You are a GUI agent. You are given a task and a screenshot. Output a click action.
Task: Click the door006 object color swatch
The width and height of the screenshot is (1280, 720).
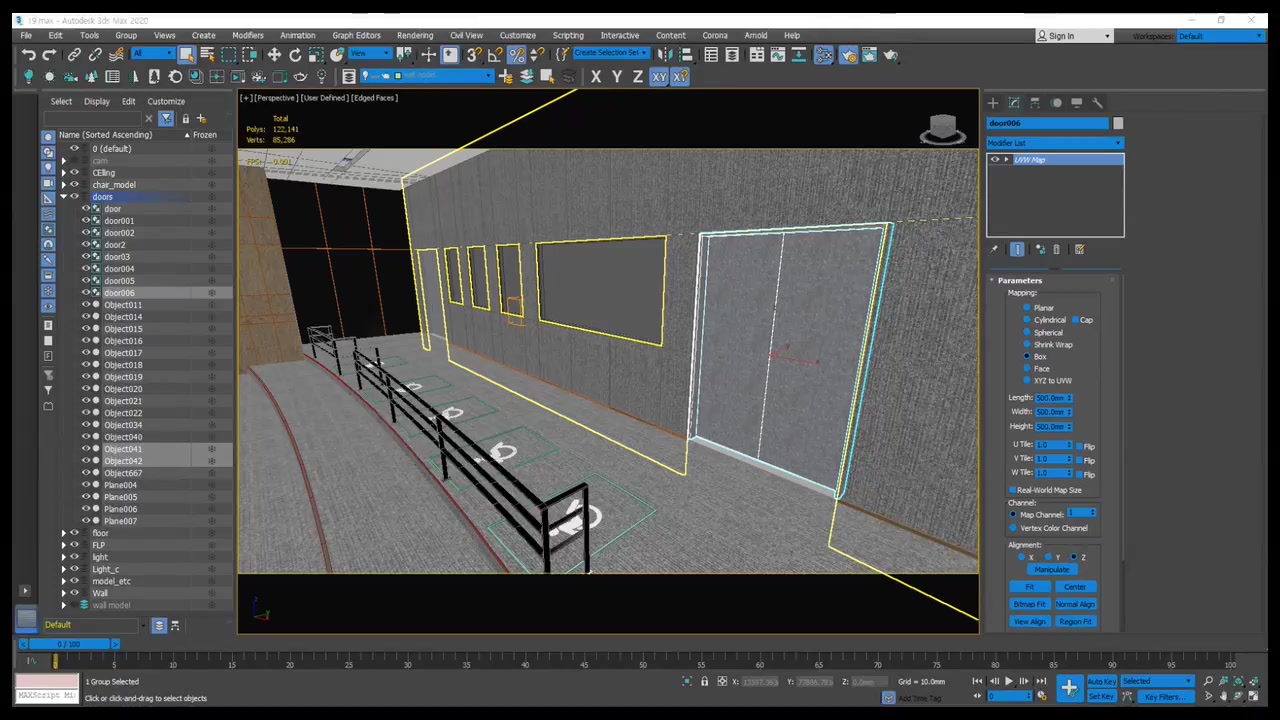coord(1118,123)
